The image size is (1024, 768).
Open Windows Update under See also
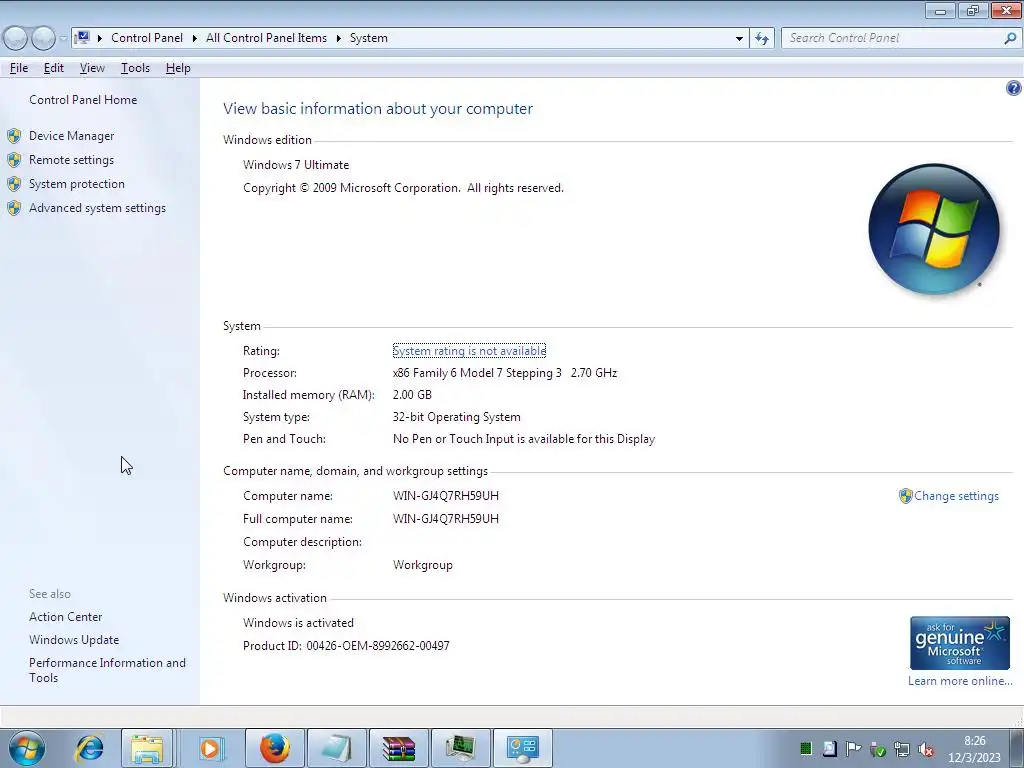[x=74, y=640]
